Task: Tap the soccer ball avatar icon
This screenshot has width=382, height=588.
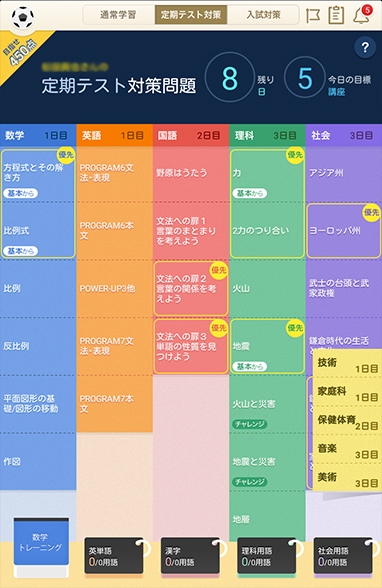Action: 22,17
